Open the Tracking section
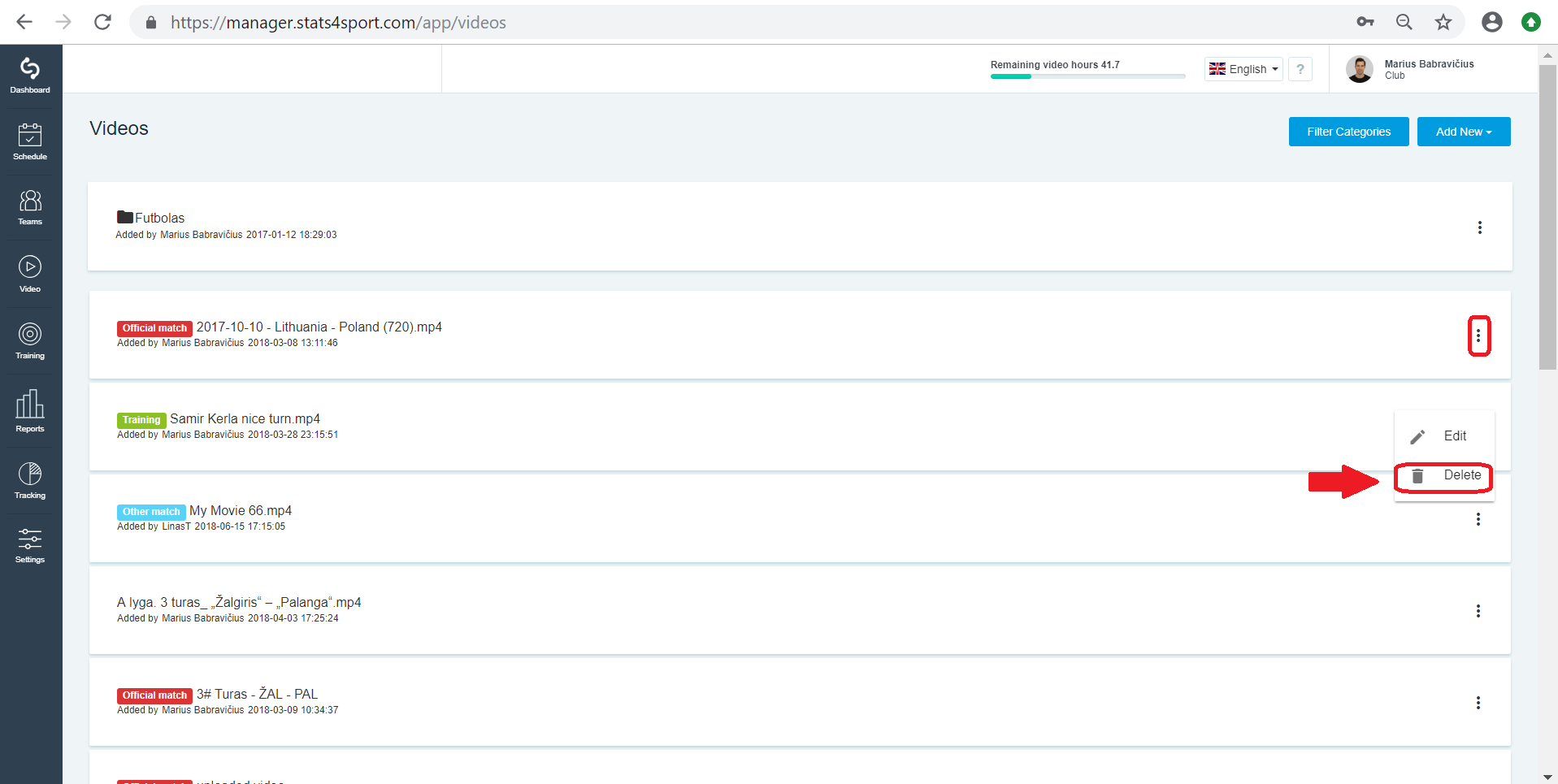The height and width of the screenshot is (784, 1558). [x=30, y=481]
